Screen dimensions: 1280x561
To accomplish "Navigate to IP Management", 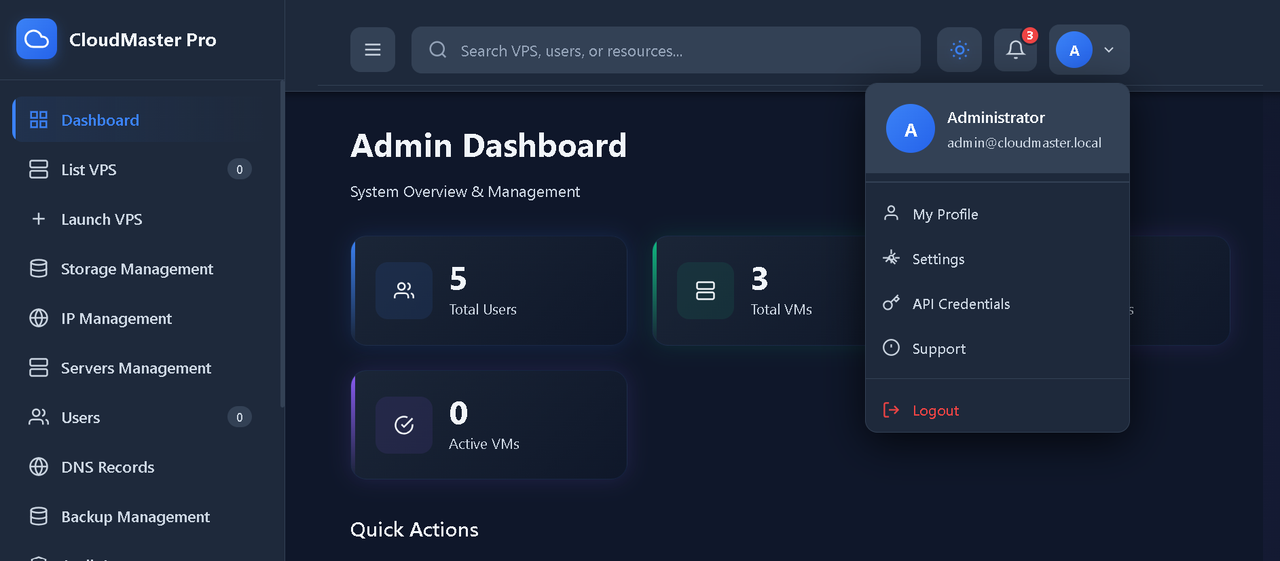I will click(x=142, y=318).
